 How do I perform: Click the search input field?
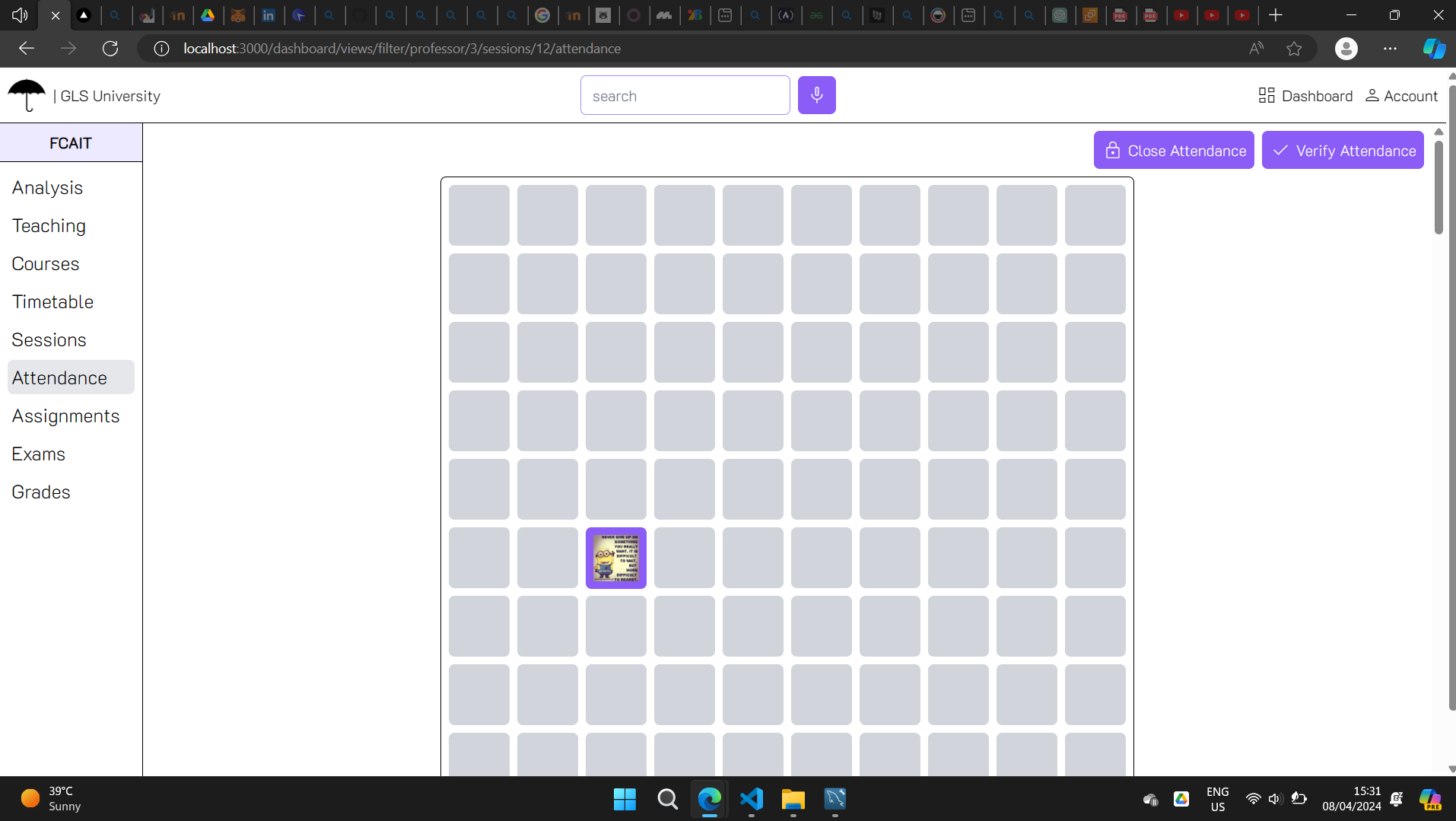685,96
